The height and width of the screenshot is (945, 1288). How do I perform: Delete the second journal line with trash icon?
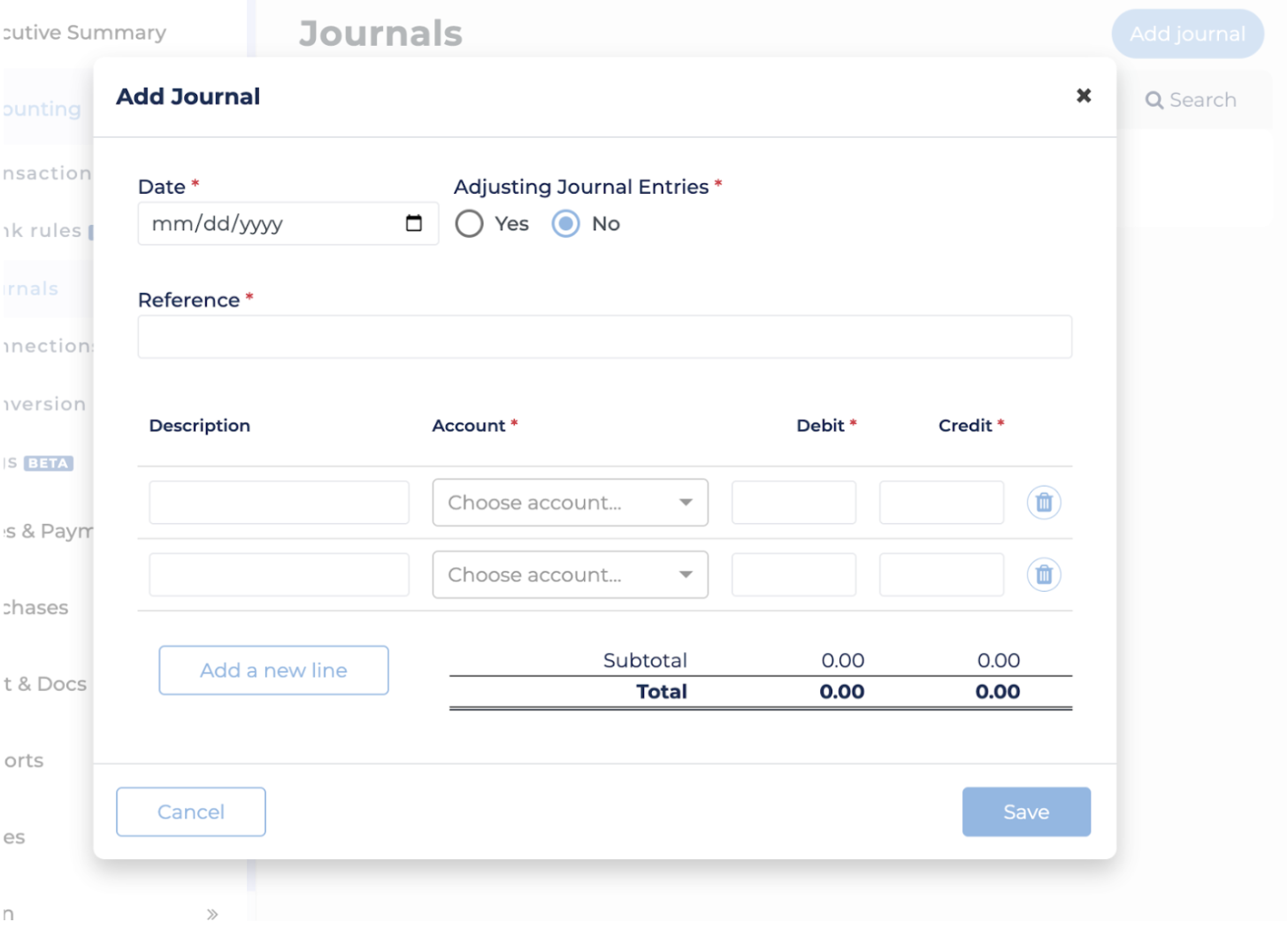pyautogui.click(x=1044, y=575)
